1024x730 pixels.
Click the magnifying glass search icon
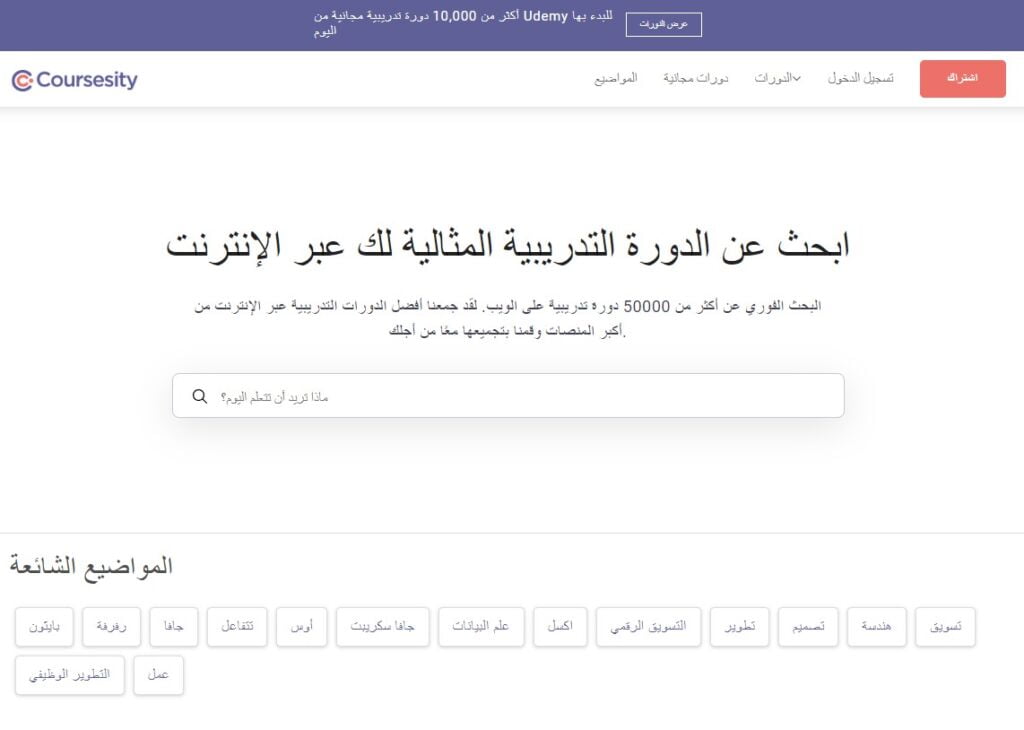200,396
